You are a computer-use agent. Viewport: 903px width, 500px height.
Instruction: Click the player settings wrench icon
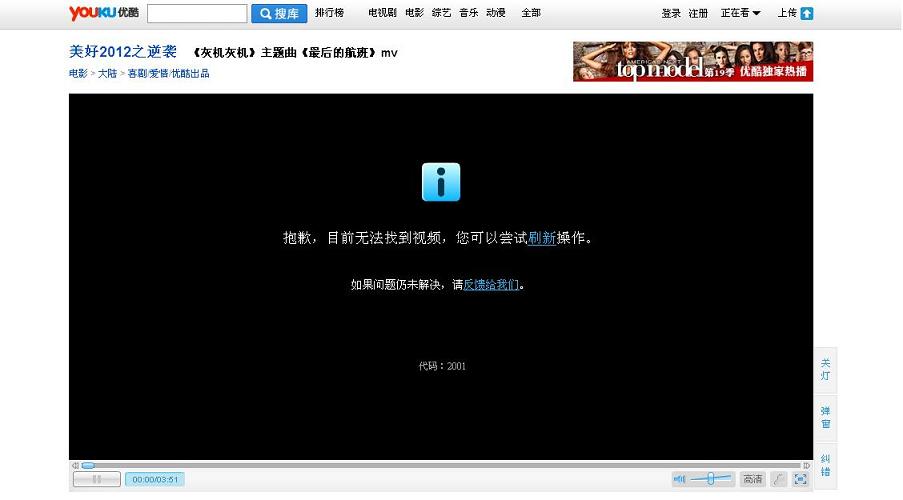pyautogui.click(x=778, y=479)
